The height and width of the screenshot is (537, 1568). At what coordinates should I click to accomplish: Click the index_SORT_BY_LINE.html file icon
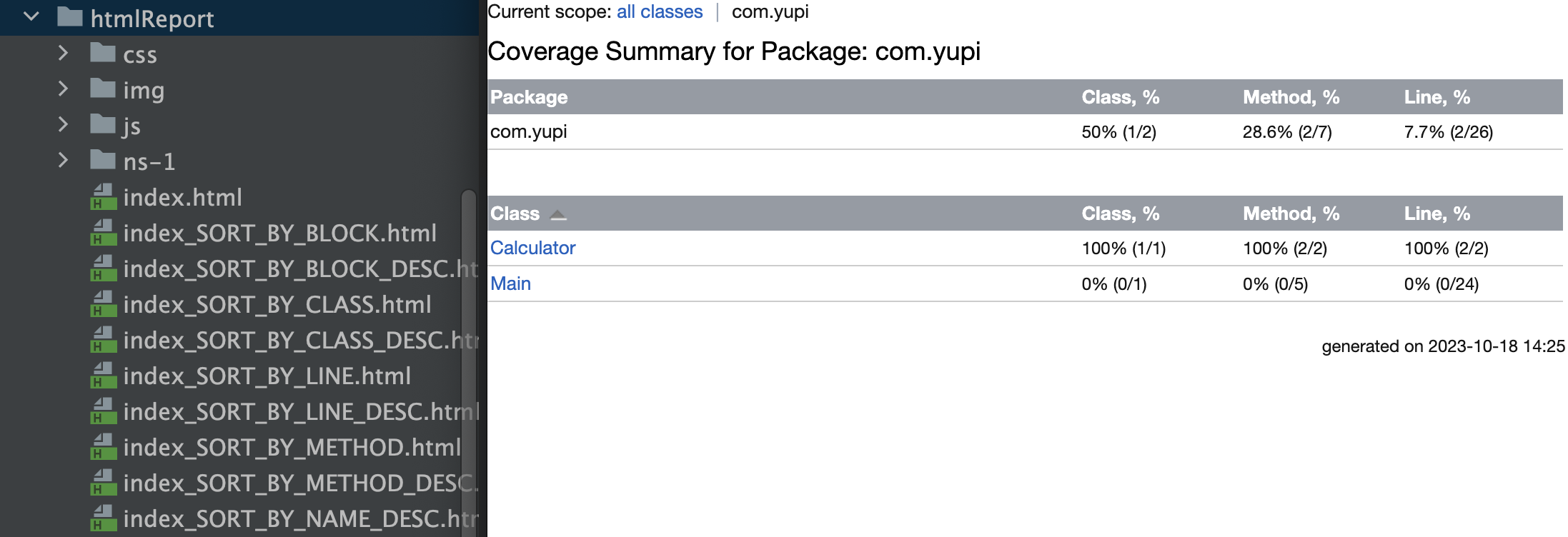click(x=103, y=376)
